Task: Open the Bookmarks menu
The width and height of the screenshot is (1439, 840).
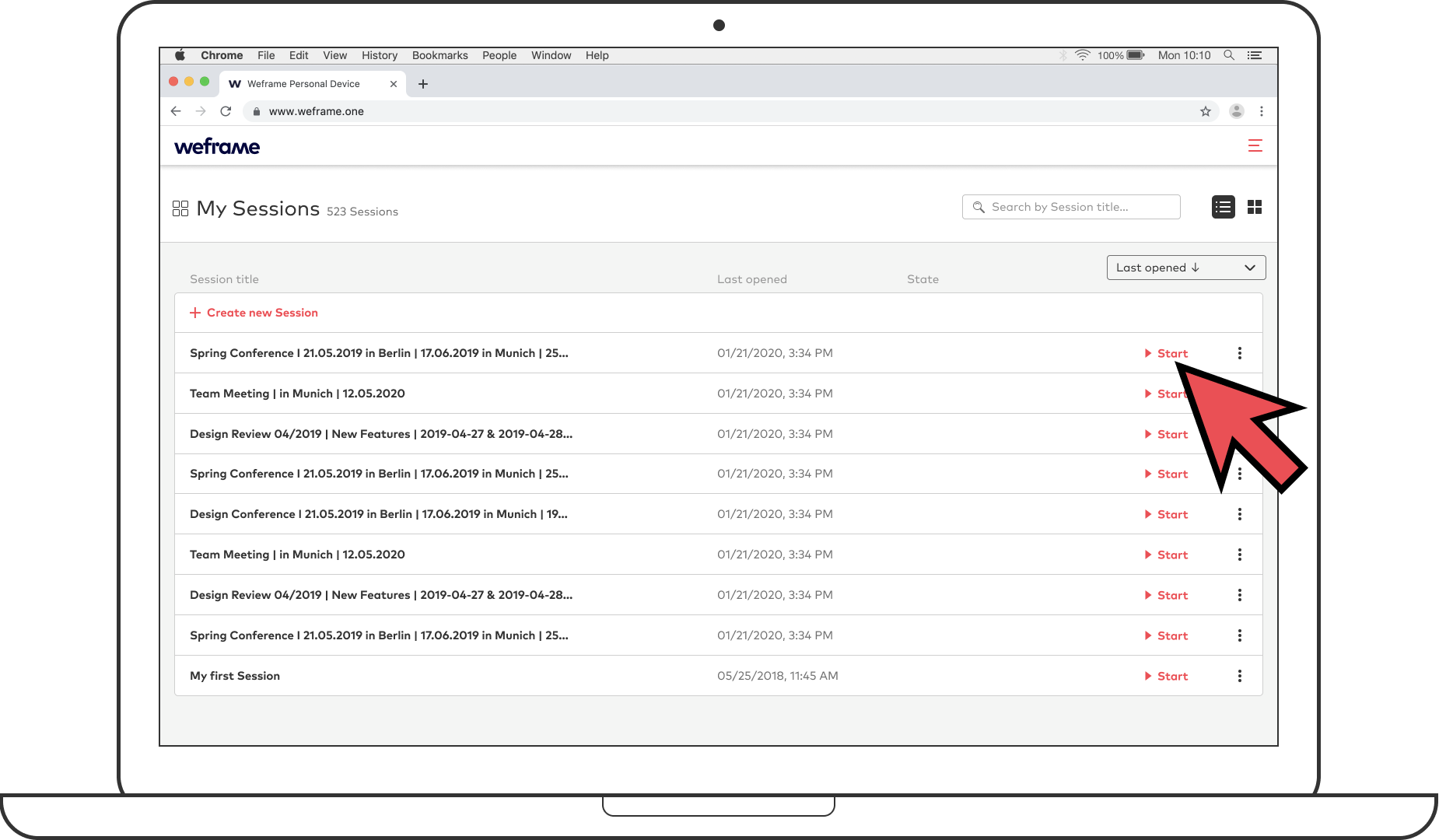Action: [x=439, y=55]
